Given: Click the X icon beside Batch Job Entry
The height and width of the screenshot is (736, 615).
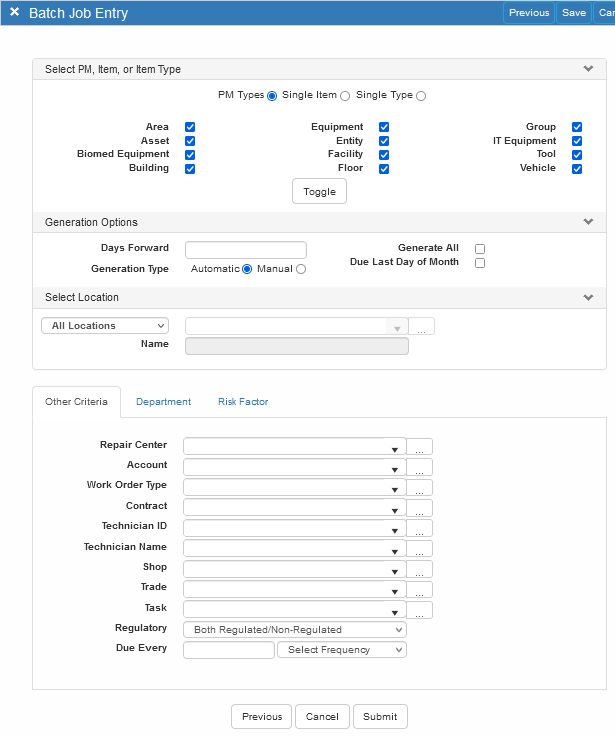Looking at the screenshot, I should [14, 13].
